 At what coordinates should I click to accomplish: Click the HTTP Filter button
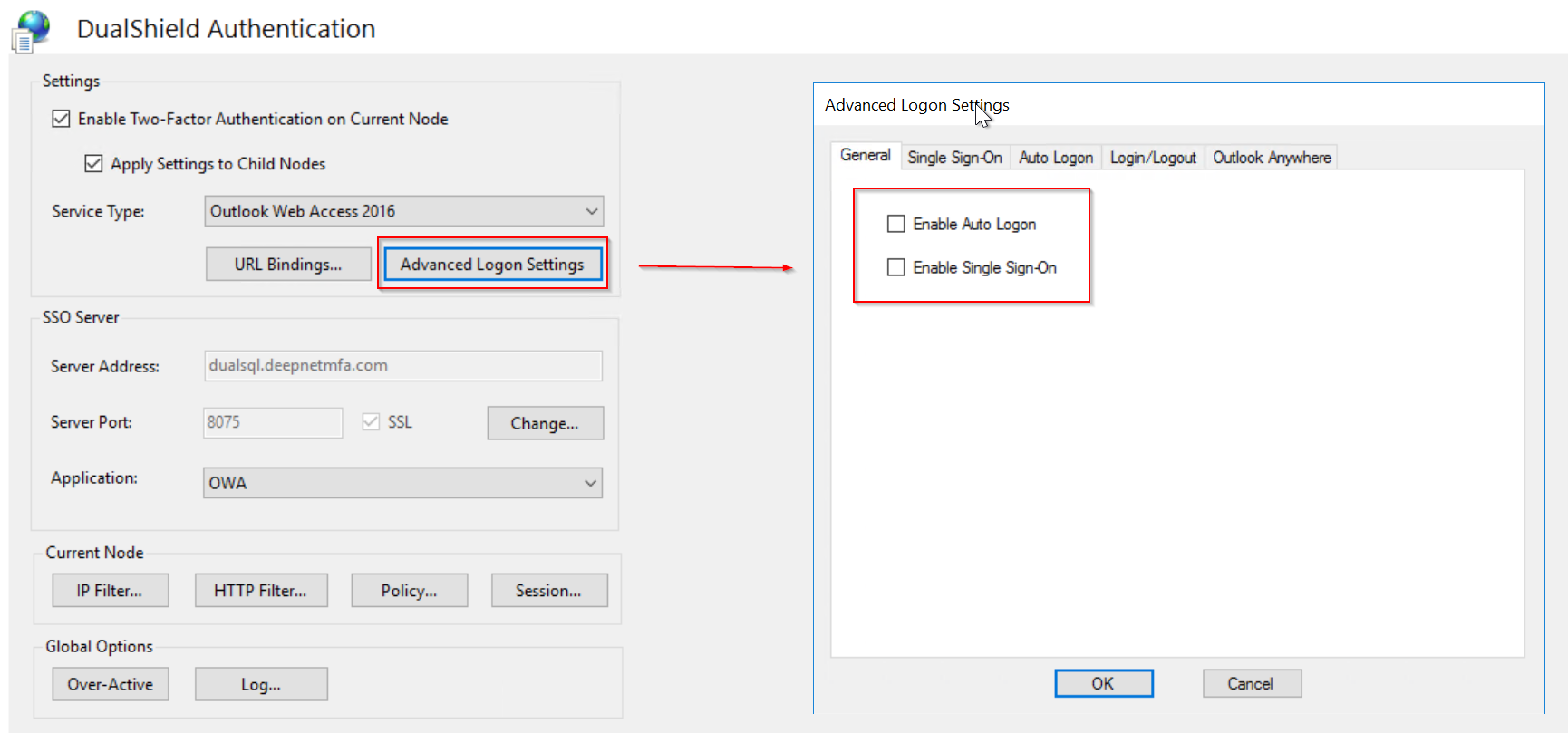click(x=261, y=591)
